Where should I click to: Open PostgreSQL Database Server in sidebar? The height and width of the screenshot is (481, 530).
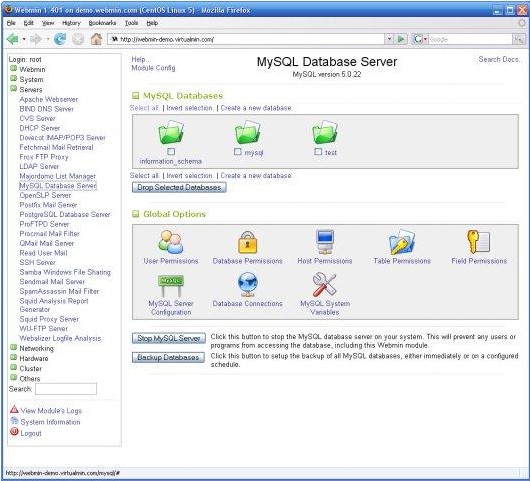(65, 214)
